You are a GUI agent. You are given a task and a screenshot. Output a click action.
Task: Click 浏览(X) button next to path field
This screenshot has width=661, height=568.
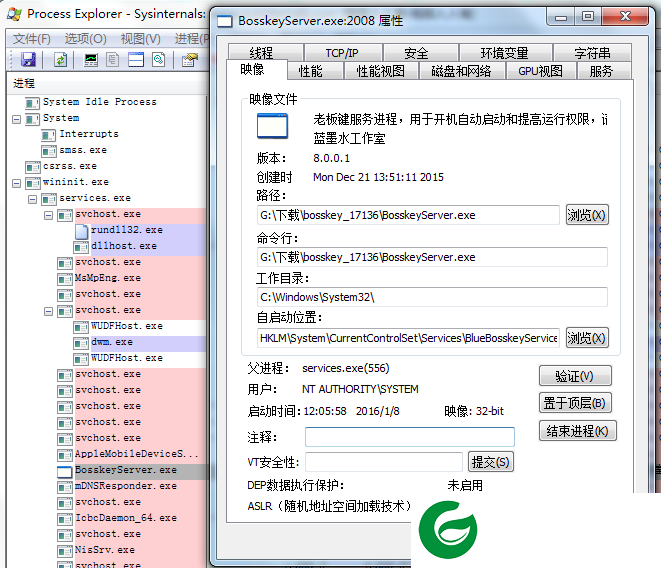587,215
